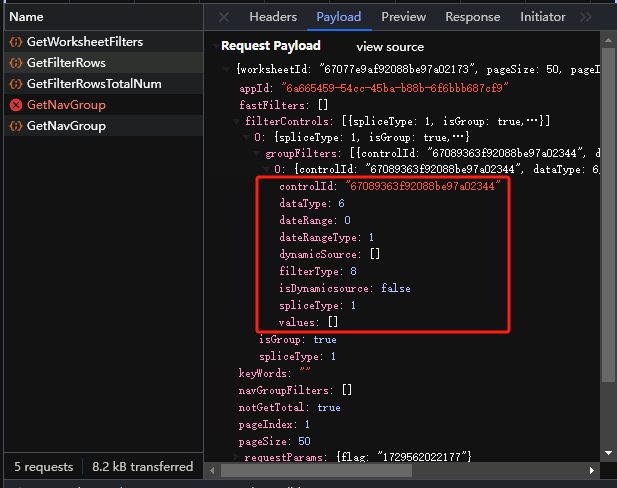Open the Preview tab
This screenshot has height=488, width=617.
(x=403, y=17)
